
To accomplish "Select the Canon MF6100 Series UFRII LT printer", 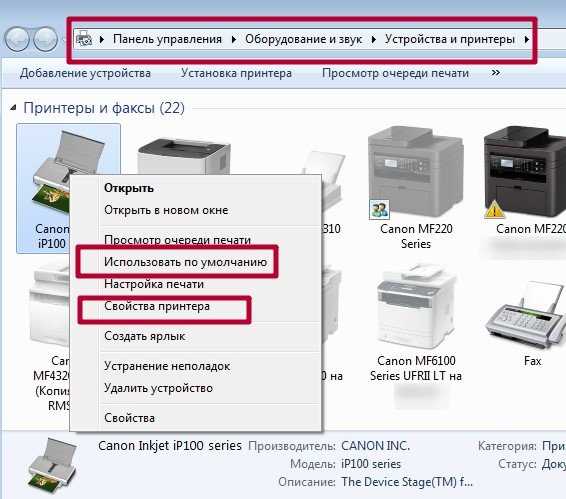I will pos(415,307).
